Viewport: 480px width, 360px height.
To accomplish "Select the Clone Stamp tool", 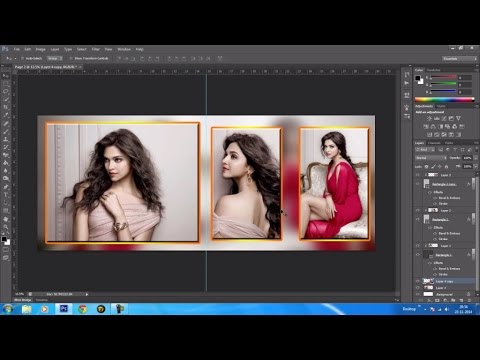I will [6, 139].
